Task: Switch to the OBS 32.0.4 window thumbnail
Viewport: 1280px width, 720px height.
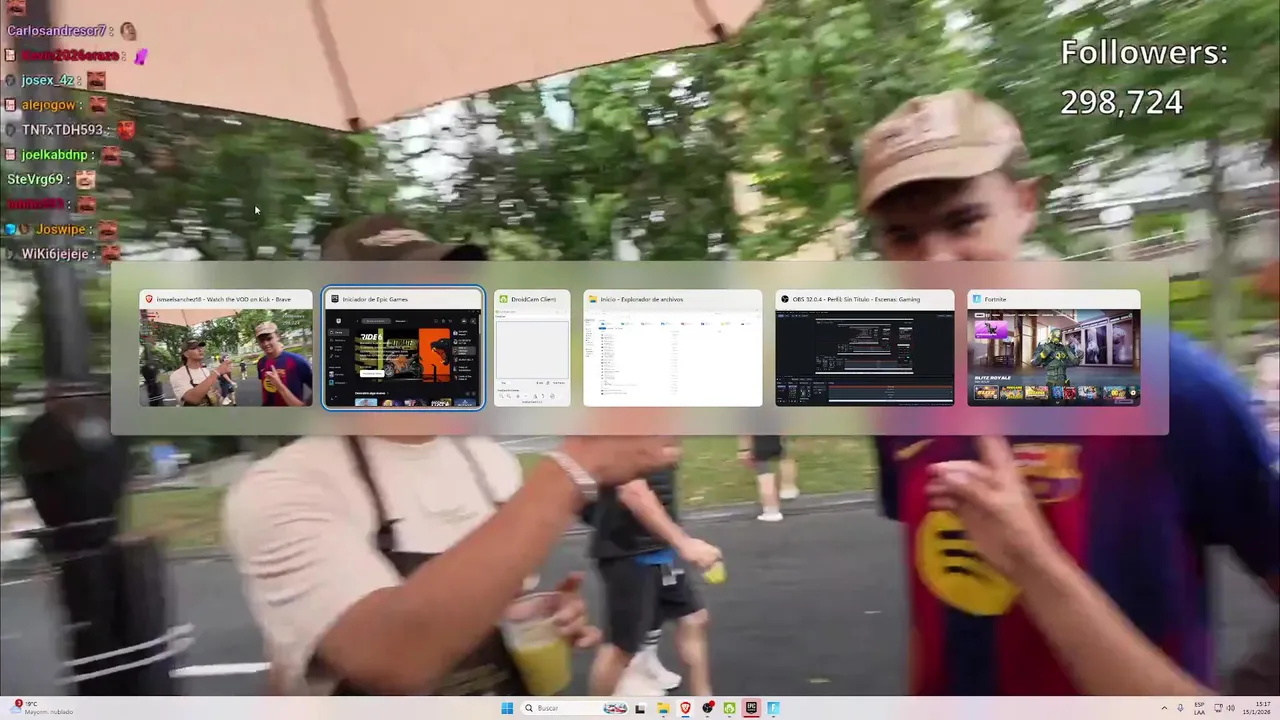Action: pyautogui.click(x=865, y=348)
